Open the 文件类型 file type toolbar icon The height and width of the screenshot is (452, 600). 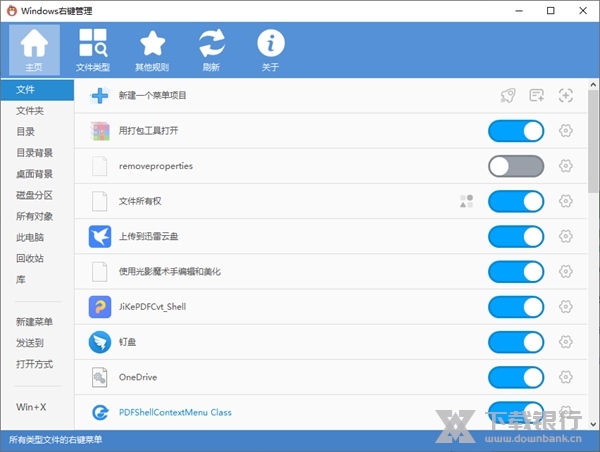tap(93, 50)
